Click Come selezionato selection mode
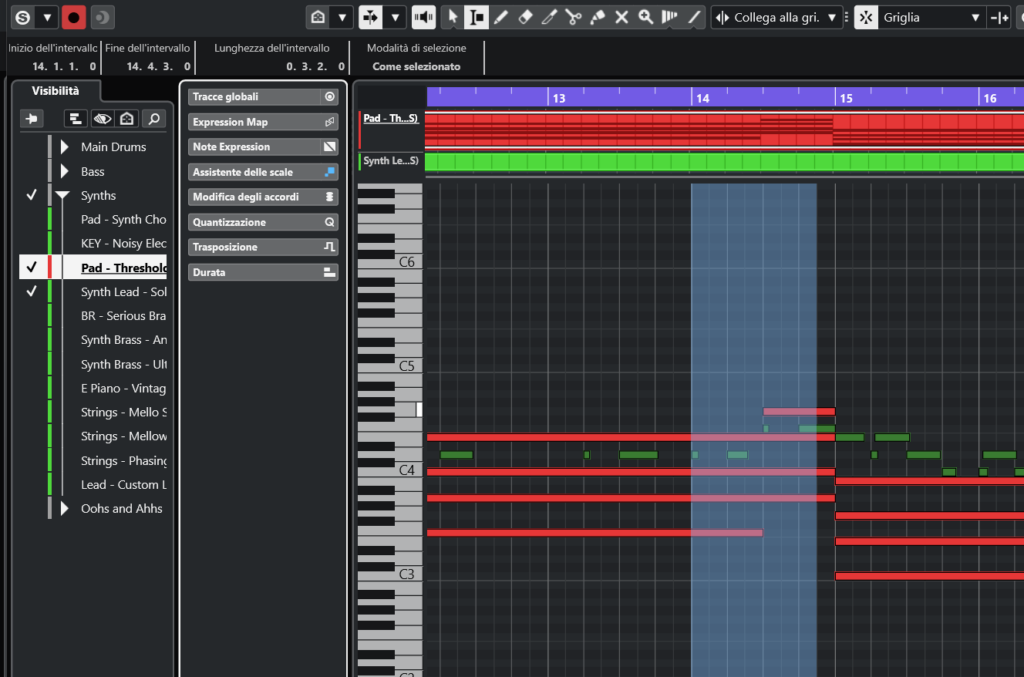The image size is (1024, 677). click(x=417, y=67)
